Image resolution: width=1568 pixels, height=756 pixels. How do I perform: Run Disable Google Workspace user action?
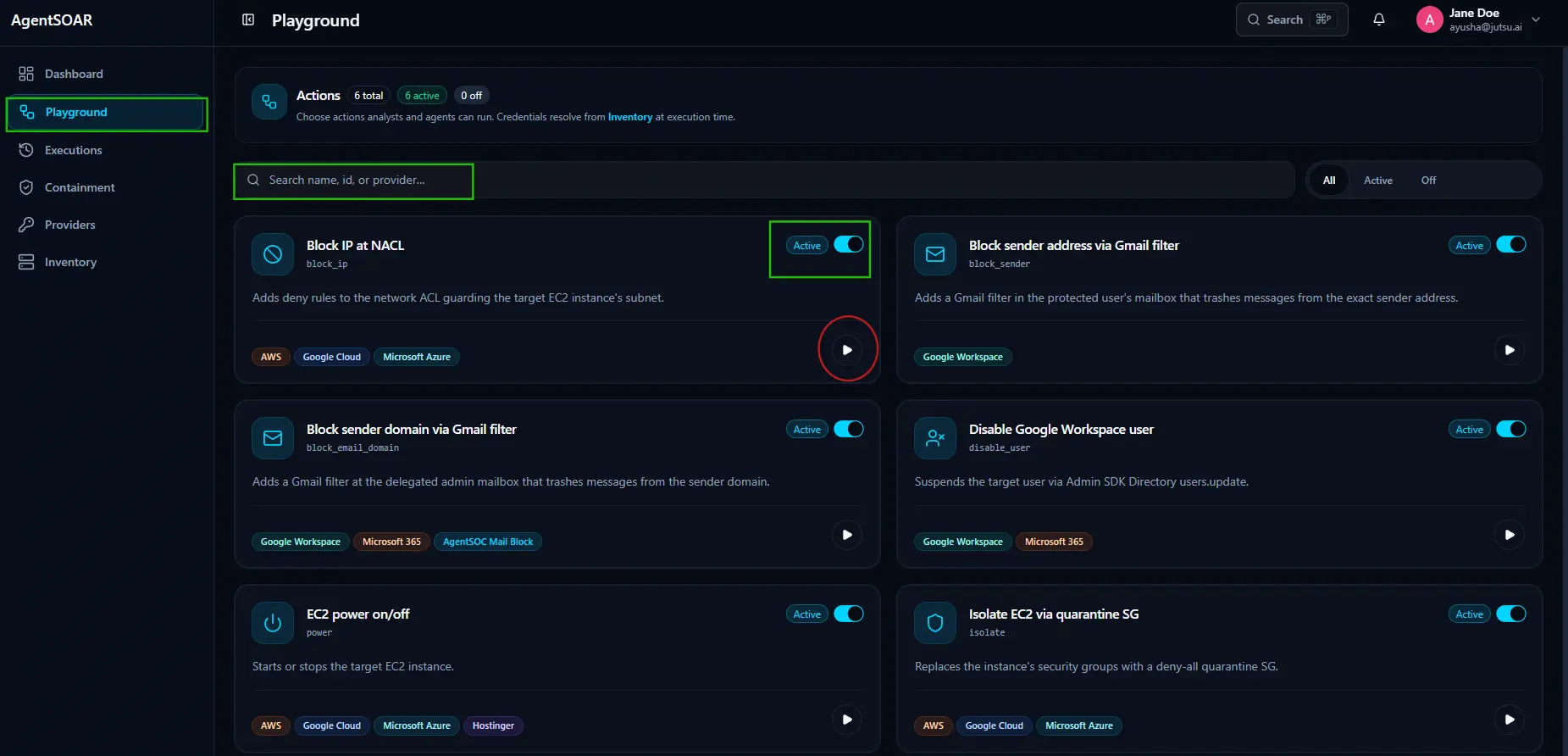[x=1510, y=535]
